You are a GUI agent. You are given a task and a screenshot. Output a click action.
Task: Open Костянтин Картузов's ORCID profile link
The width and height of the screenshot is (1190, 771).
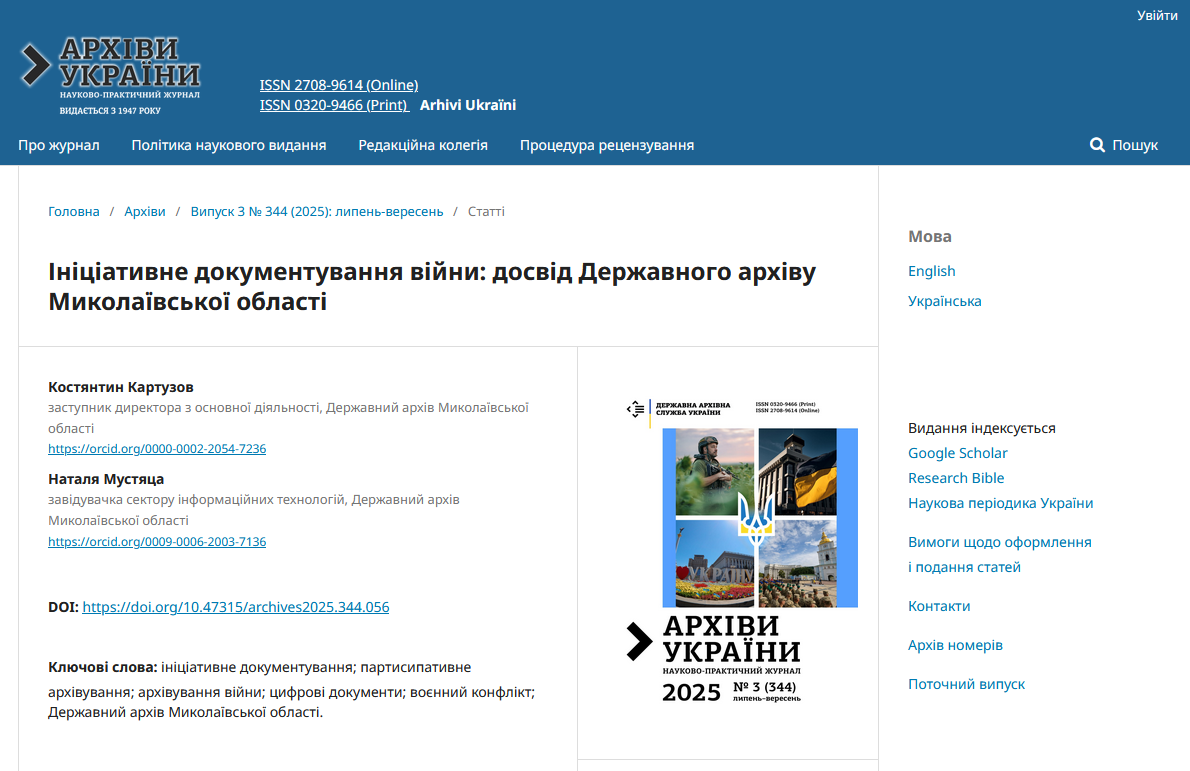pos(157,449)
